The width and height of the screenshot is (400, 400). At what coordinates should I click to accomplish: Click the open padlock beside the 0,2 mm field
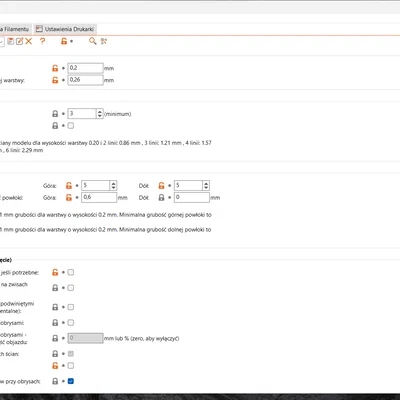click(x=55, y=68)
